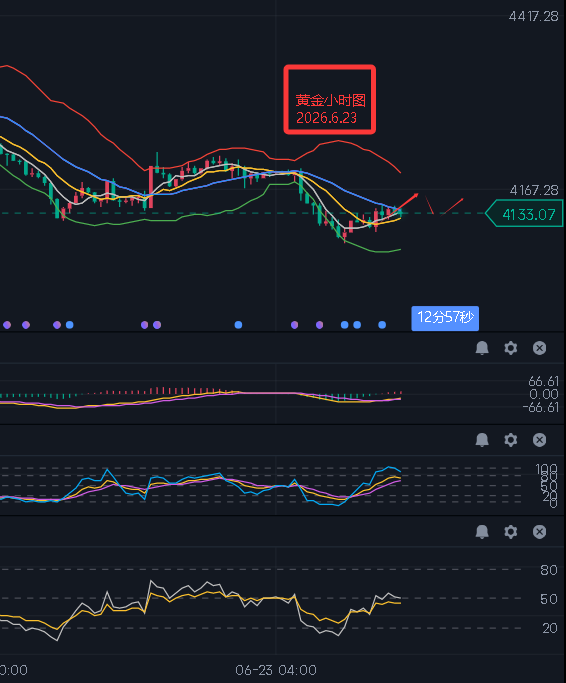The width and height of the screenshot is (566, 683).
Task: Click alert bell of the RSI 80/50/20 panel
Action: click(x=482, y=531)
